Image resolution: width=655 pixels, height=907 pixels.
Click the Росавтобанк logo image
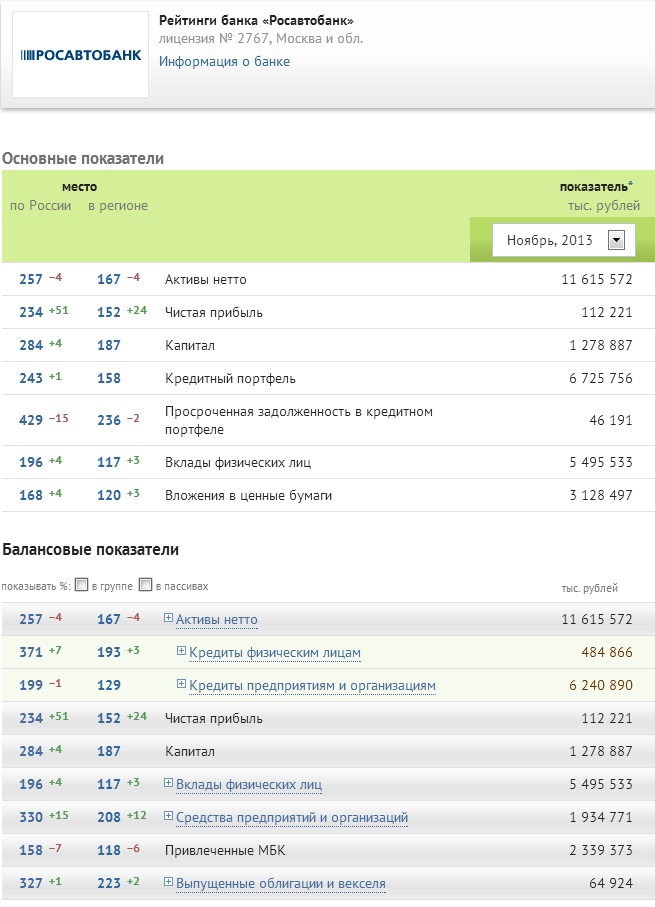point(80,54)
